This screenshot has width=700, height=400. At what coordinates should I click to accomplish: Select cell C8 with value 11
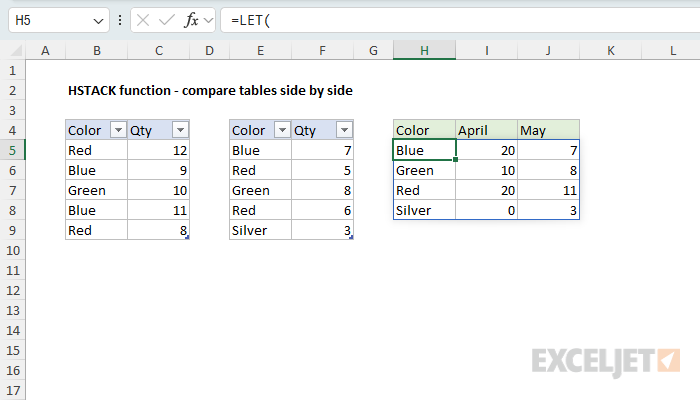pos(158,210)
